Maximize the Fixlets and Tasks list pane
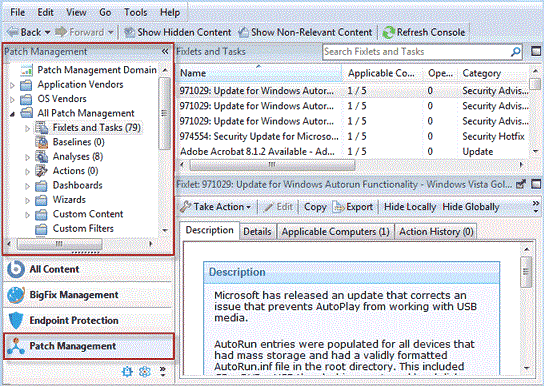Viewport: 544px width, 386px height. coord(536,52)
